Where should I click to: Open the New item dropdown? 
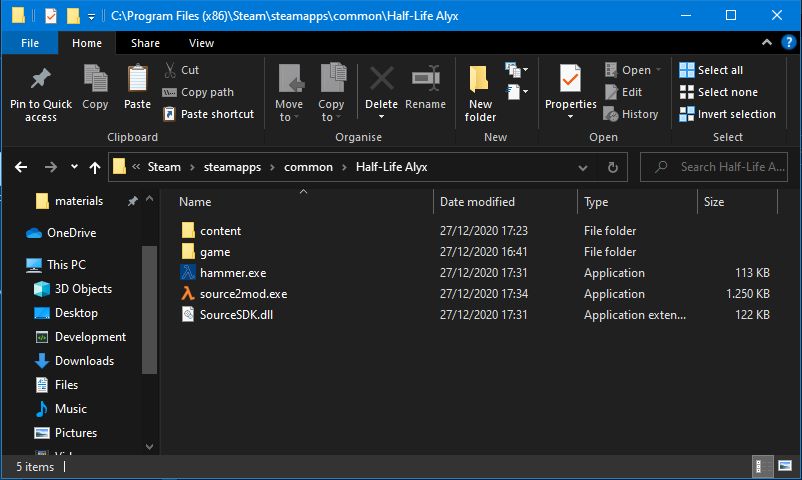point(517,70)
